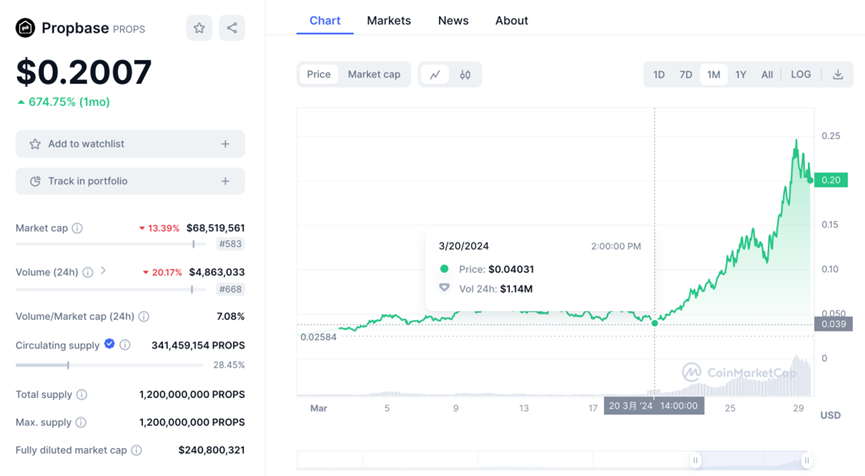
Task: Open Max. supply info icon
Action: [81, 422]
